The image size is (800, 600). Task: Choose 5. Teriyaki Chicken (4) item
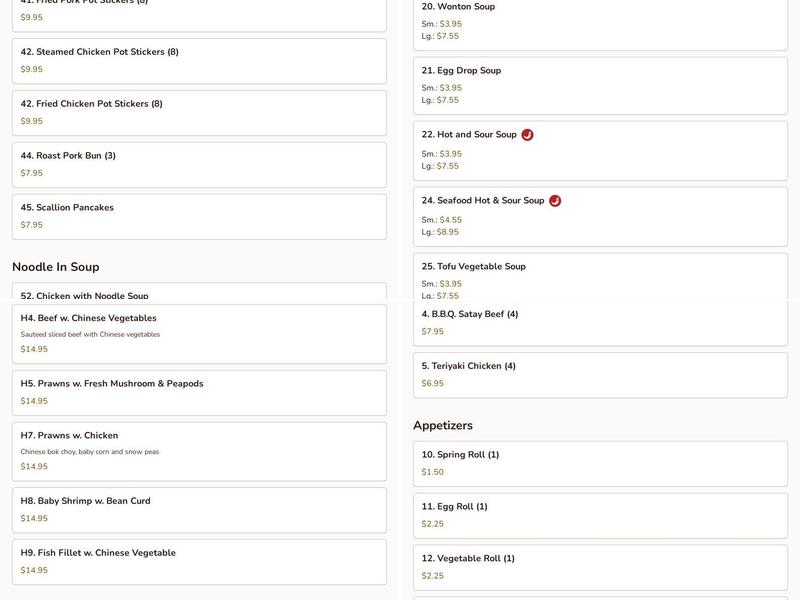coord(600,375)
